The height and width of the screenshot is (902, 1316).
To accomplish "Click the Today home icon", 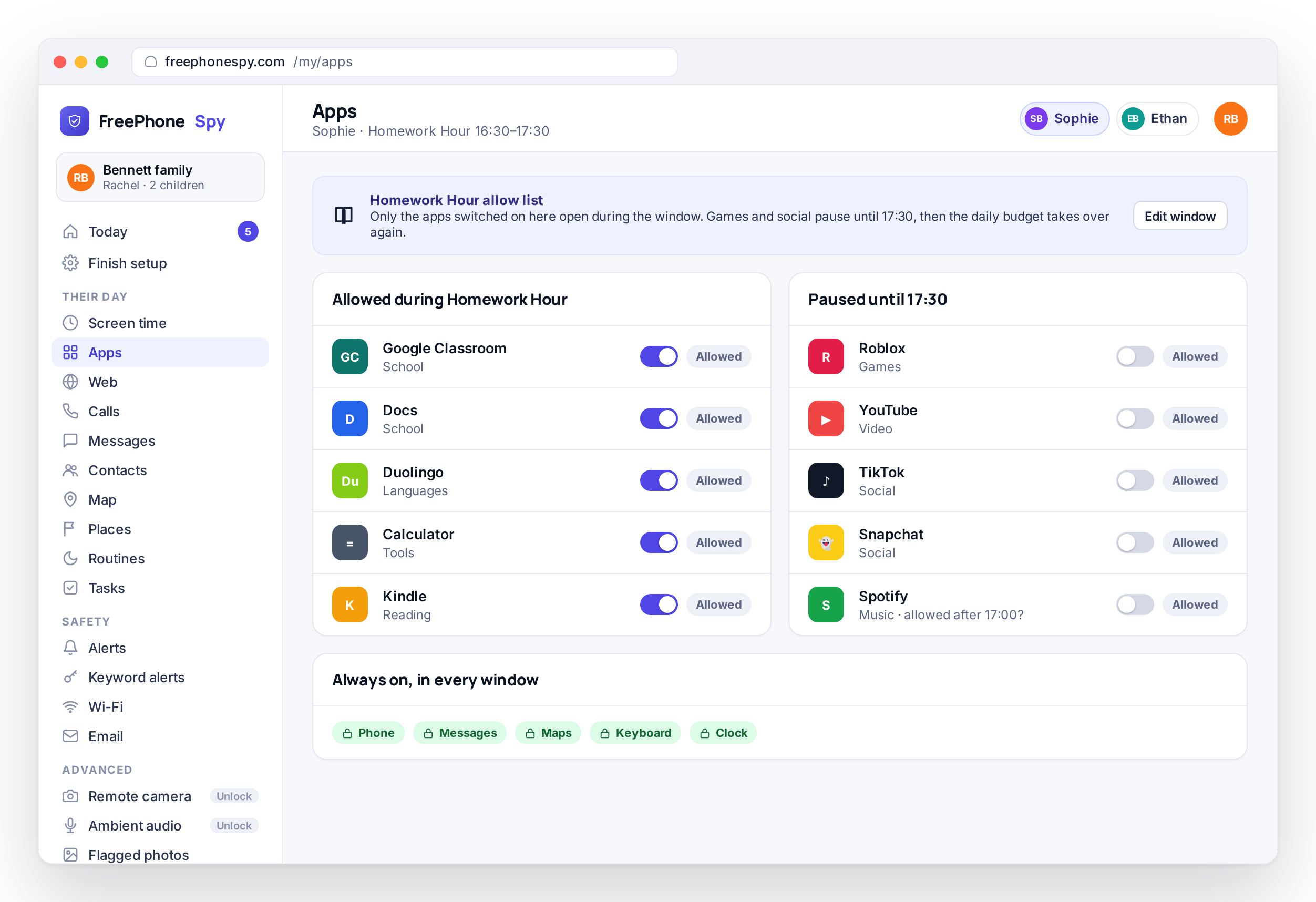I will click(70, 232).
